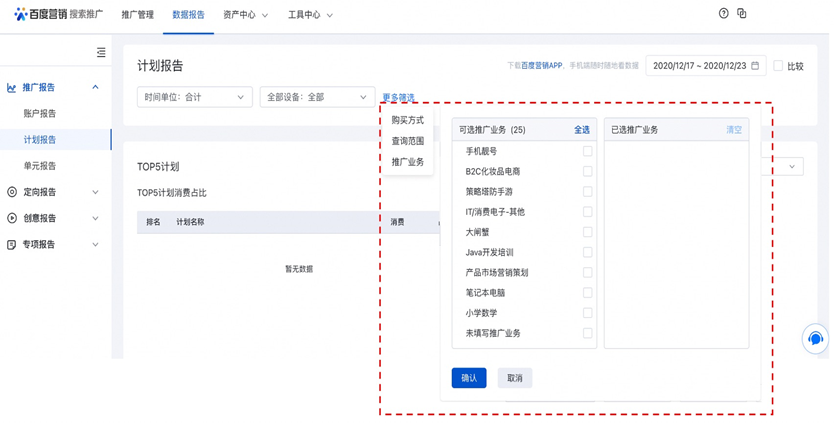Open the customer service chat bubble
The height and width of the screenshot is (423, 834).
tap(815, 339)
